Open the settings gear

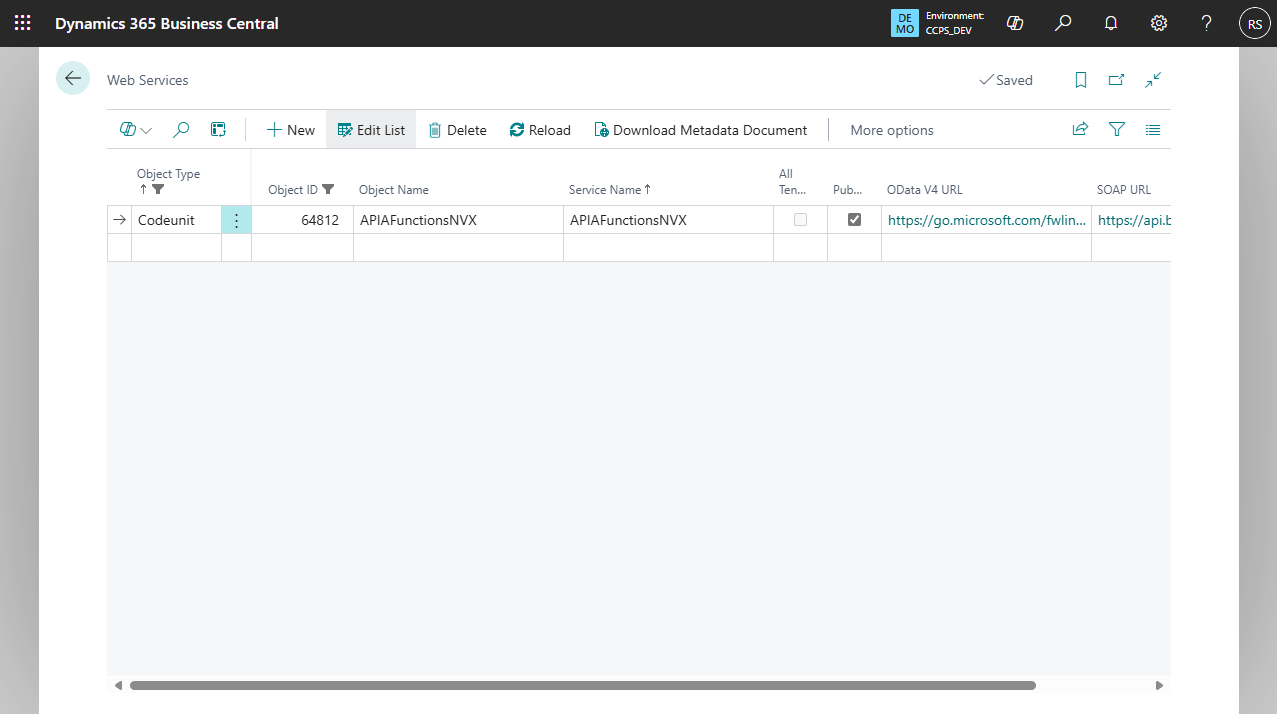click(1159, 23)
